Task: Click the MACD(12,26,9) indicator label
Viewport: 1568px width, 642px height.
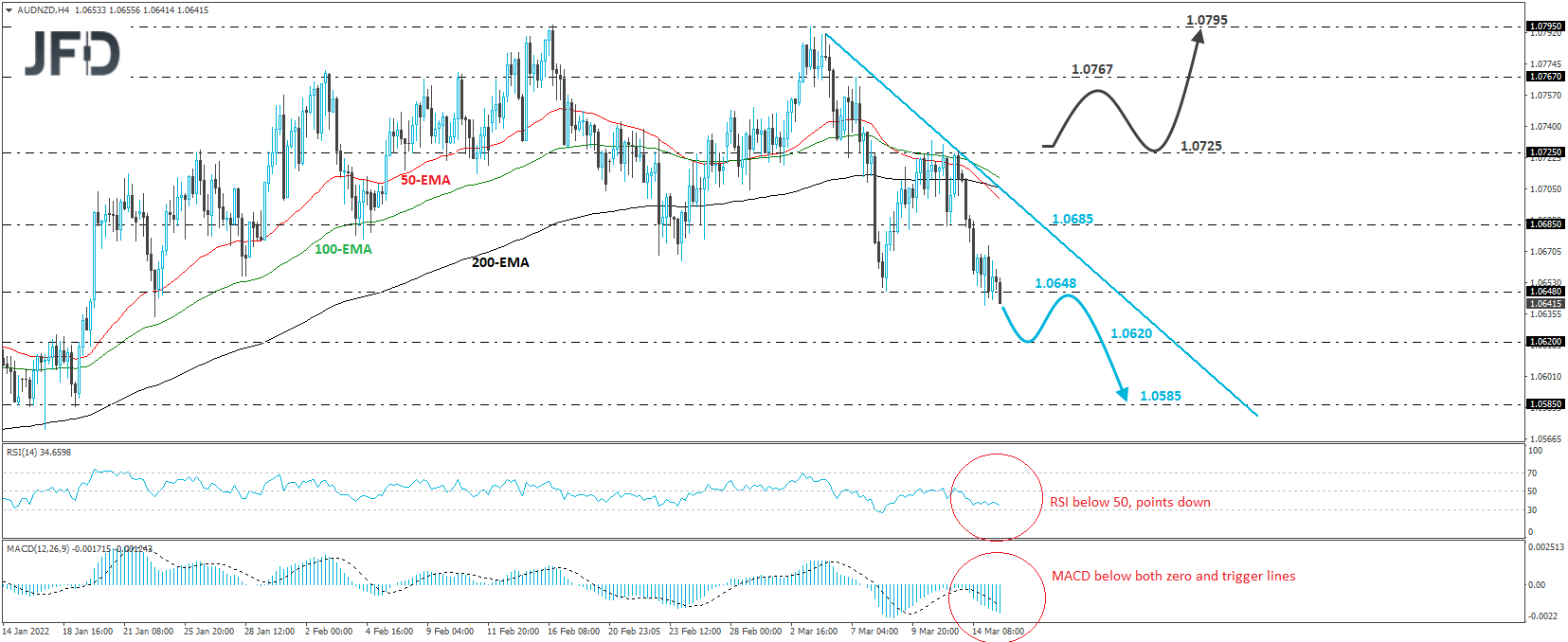Action: click(x=79, y=549)
